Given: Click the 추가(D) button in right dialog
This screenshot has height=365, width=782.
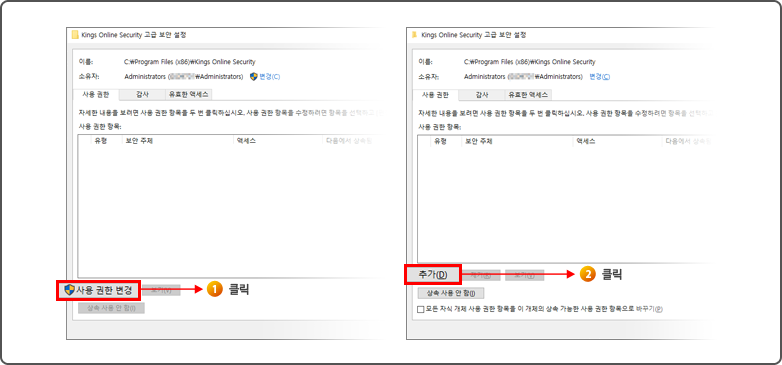Looking at the screenshot, I should click(433, 275).
